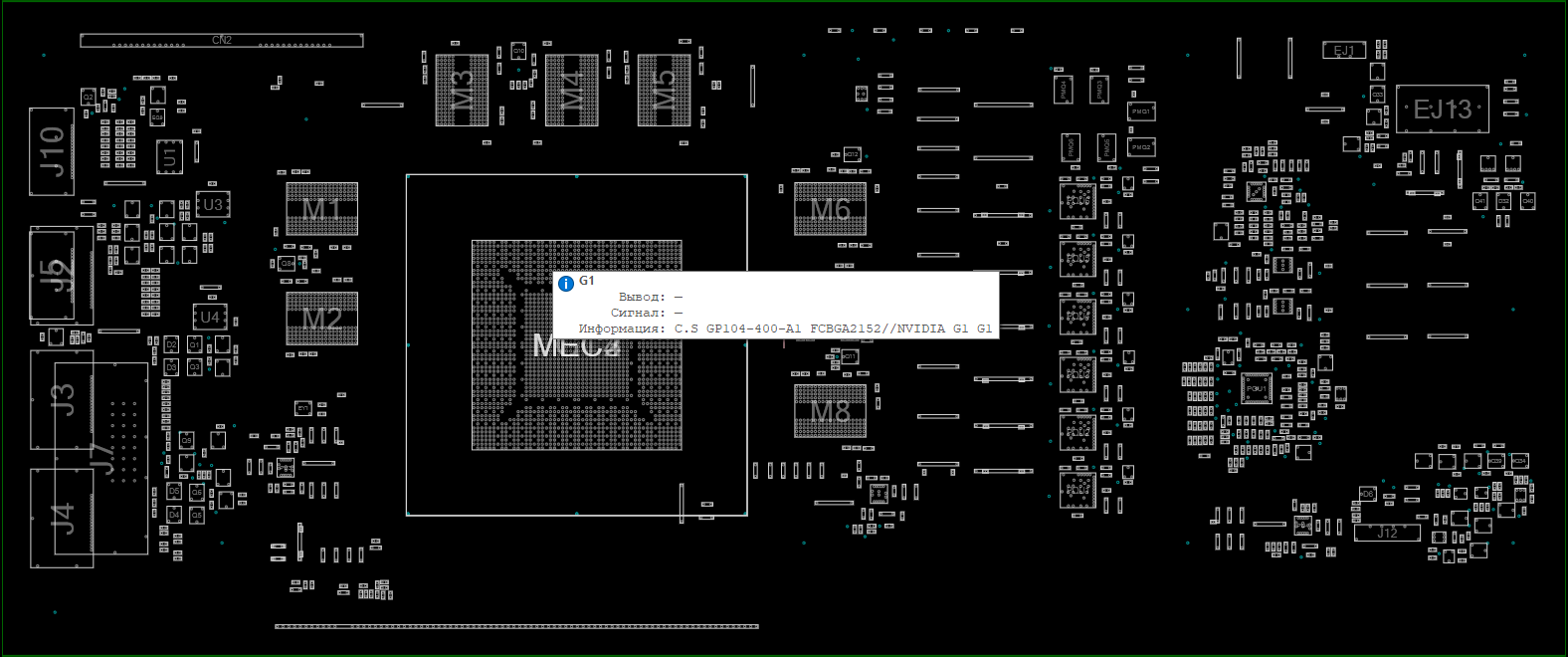Select memory chip M5

pos(664,90)
